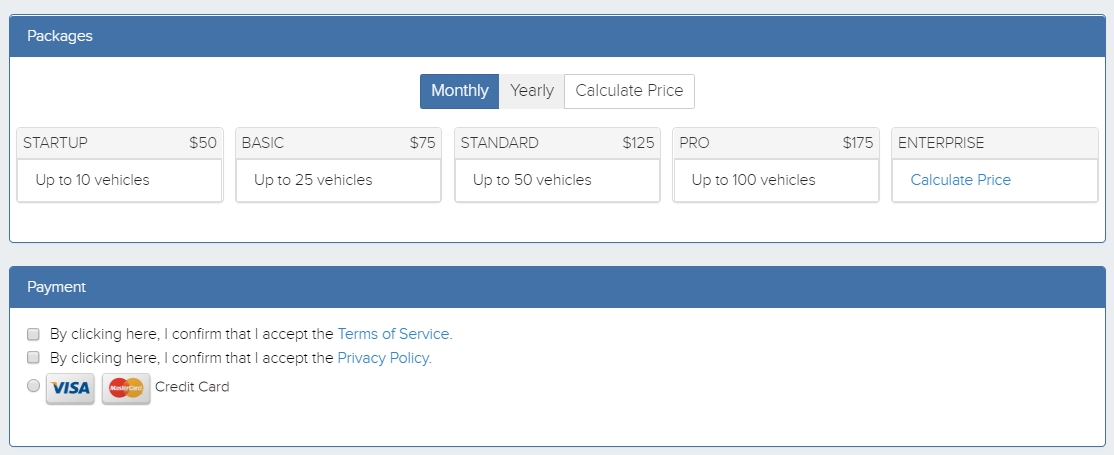Check the Terms of Service acceptance box

point(33,334)
